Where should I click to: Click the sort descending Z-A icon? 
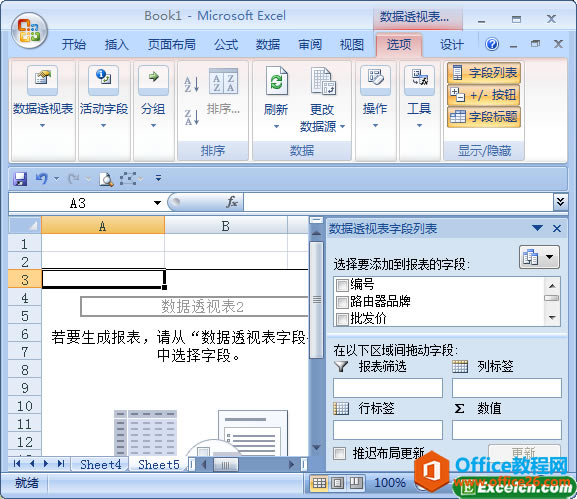point(192,117)
